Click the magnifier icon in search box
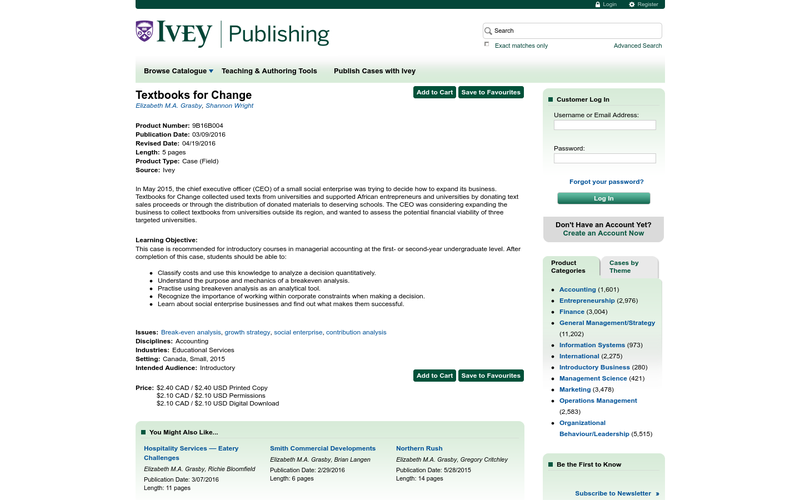The width and height of the screenshot is (800, 500). point(488,31)
